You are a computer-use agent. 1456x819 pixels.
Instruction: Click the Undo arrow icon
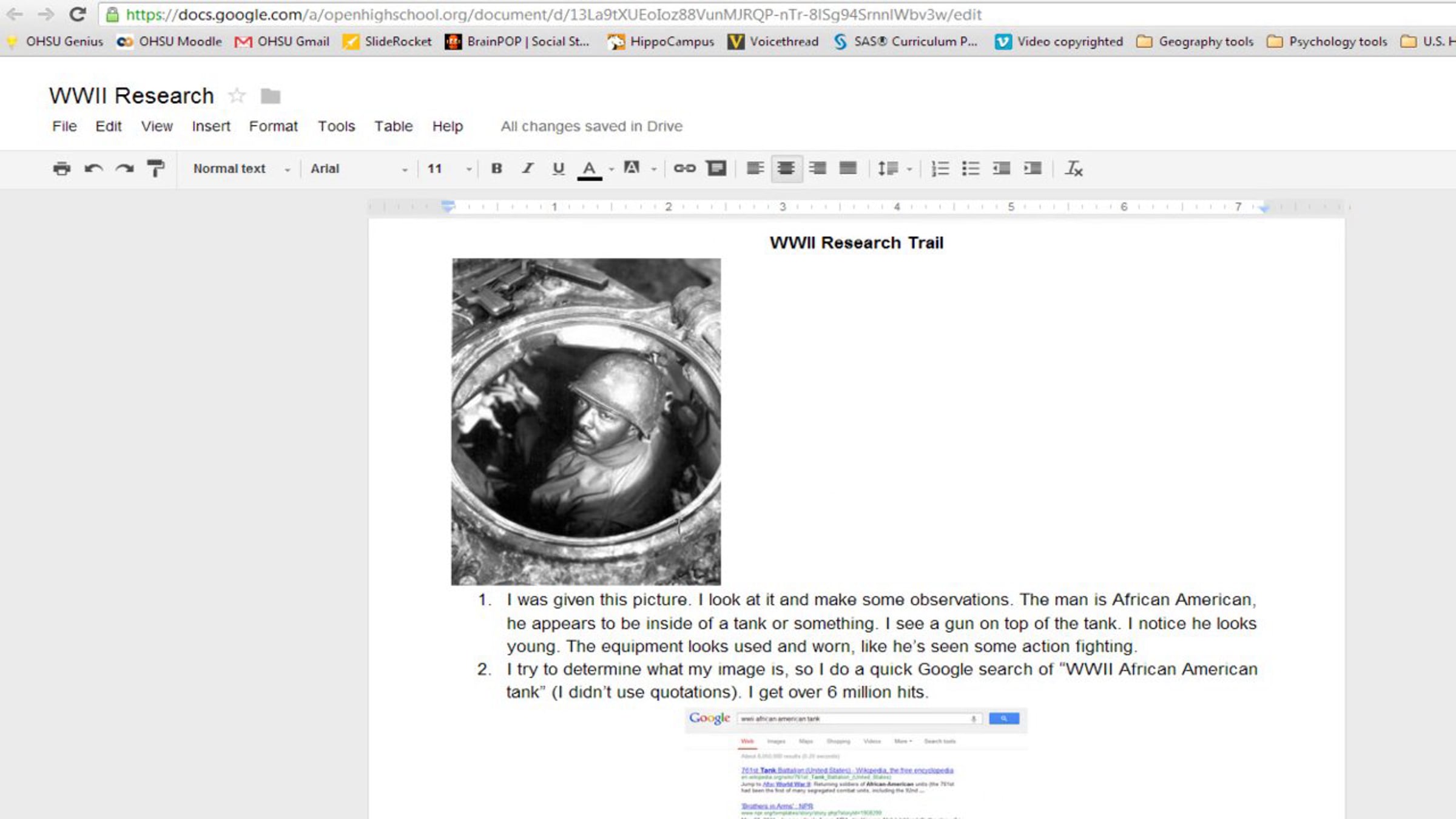(x=93, y=169)
